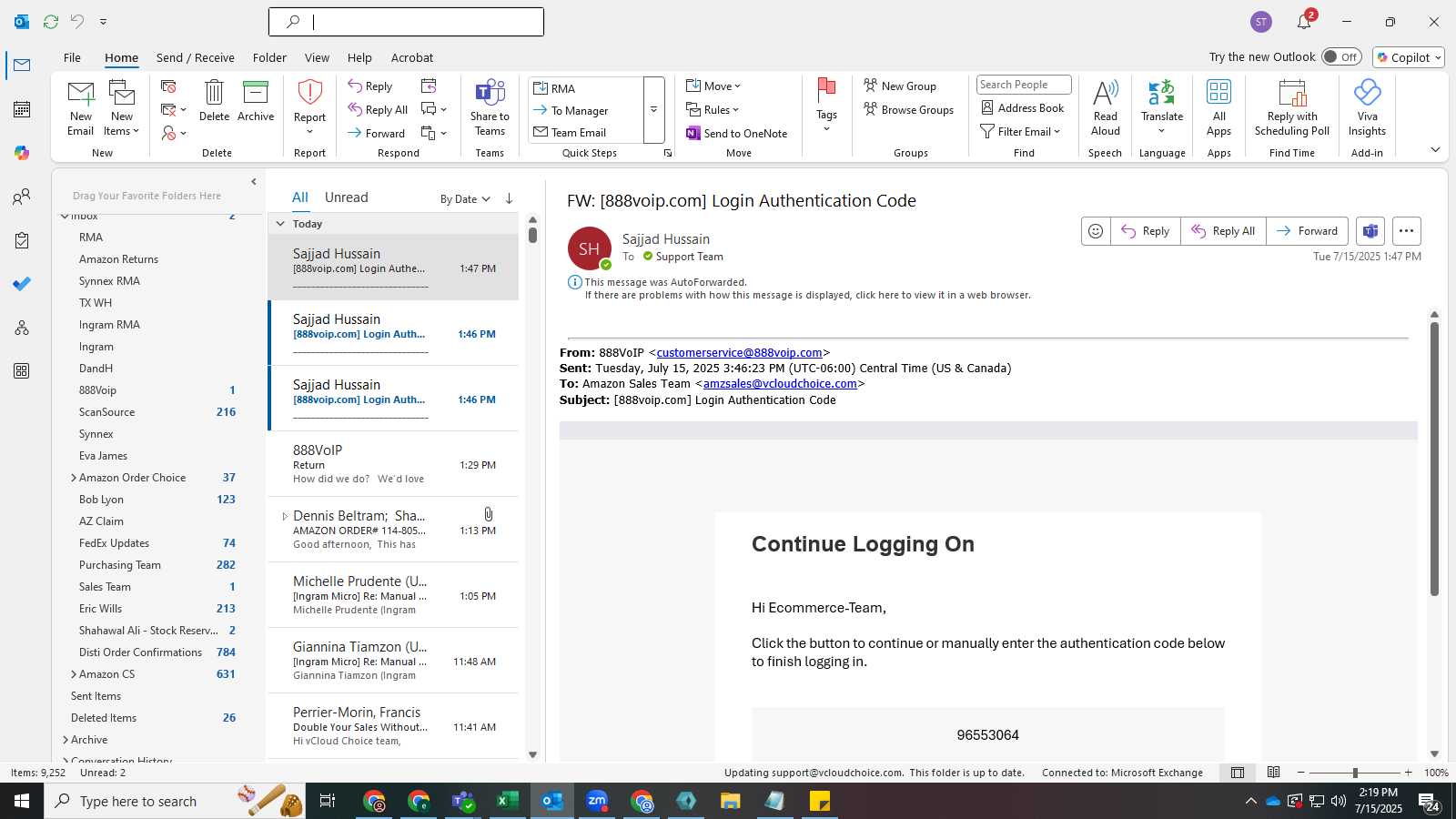Expand the Amazon Order Choice folder
Screen dimensions: 1456x819
click(74, 478)
